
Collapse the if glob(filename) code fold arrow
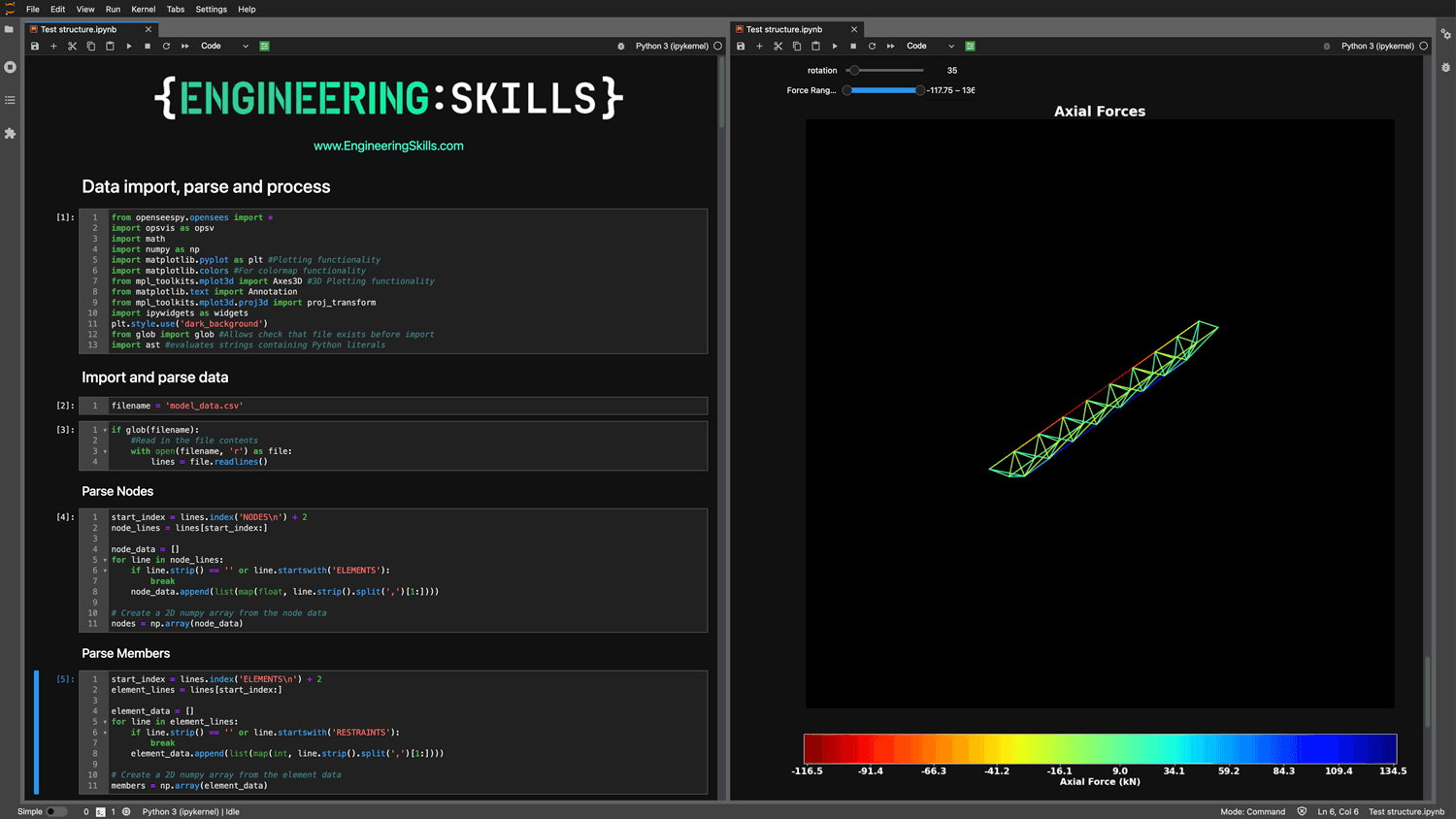pyautogui.click(x=105, y=430)
